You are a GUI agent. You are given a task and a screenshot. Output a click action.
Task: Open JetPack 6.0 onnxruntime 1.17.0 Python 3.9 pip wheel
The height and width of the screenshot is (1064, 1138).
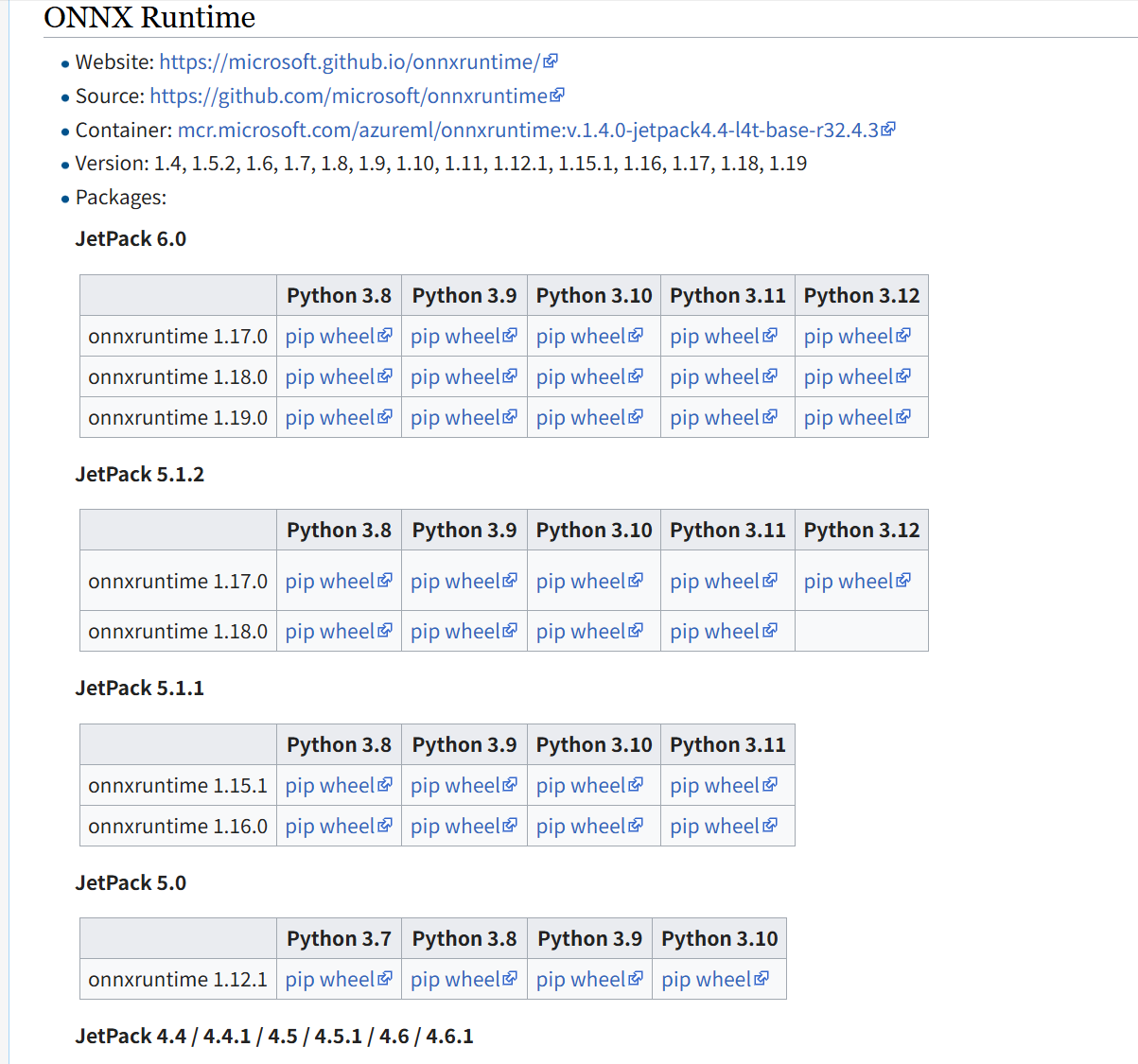pyautogui.click(x=464, y=337)
